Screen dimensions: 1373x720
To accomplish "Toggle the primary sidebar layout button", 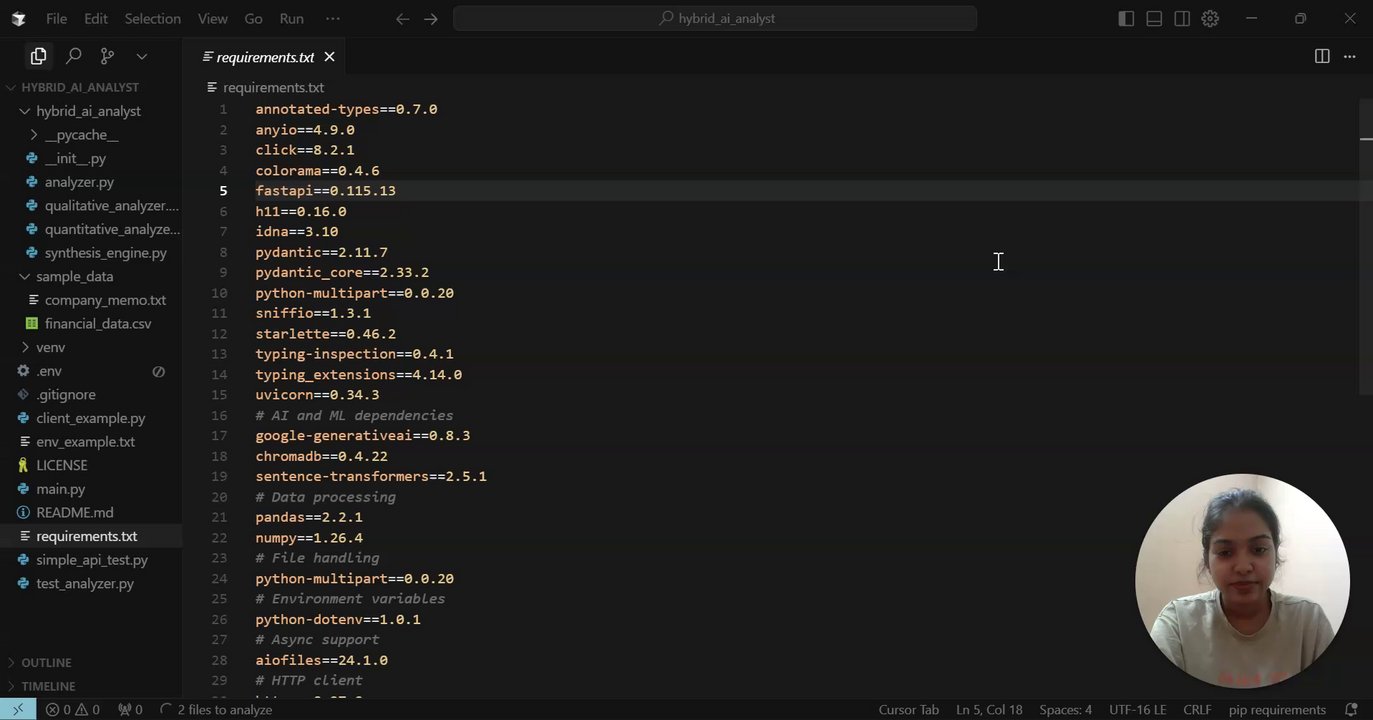I will tap(1126, 18).
